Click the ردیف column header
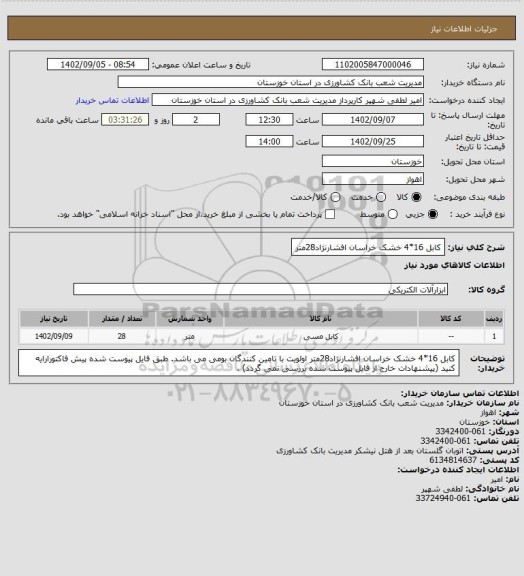Viewport: 524px width, 576px height. 494,318
